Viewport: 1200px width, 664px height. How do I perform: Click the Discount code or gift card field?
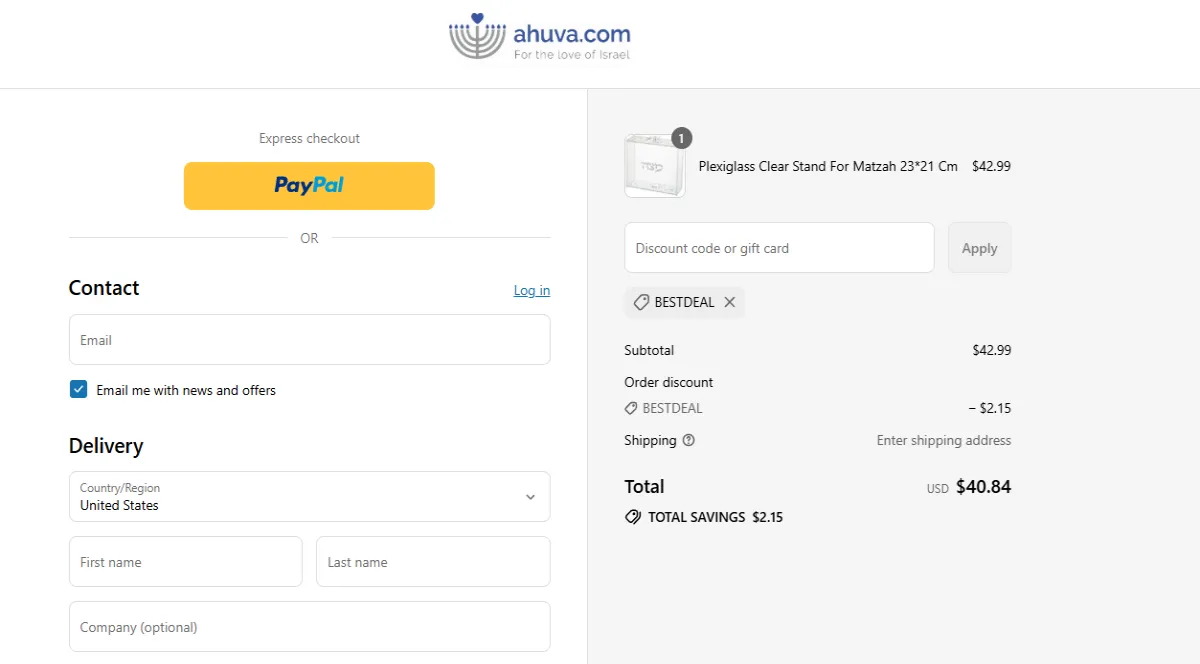779,247
